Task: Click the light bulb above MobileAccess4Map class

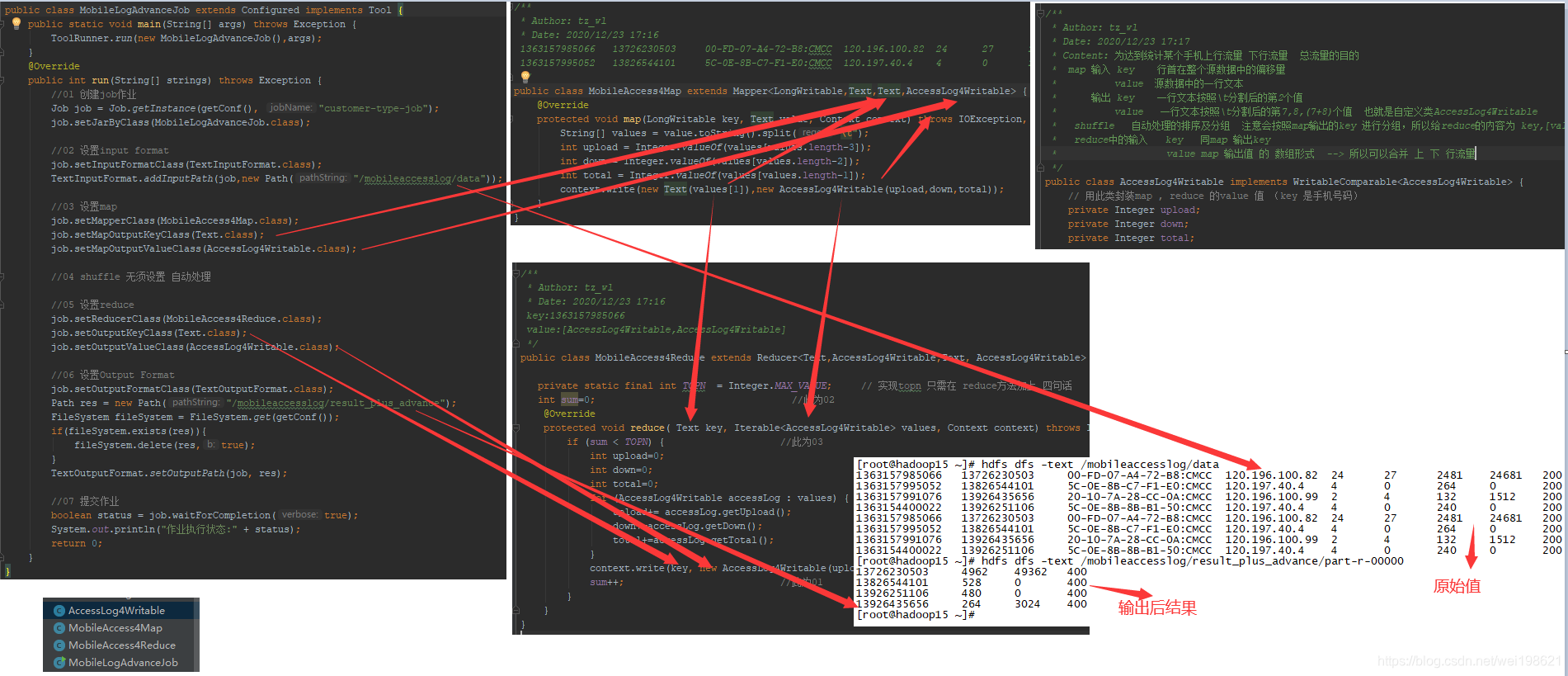Action: click(525, 77)
